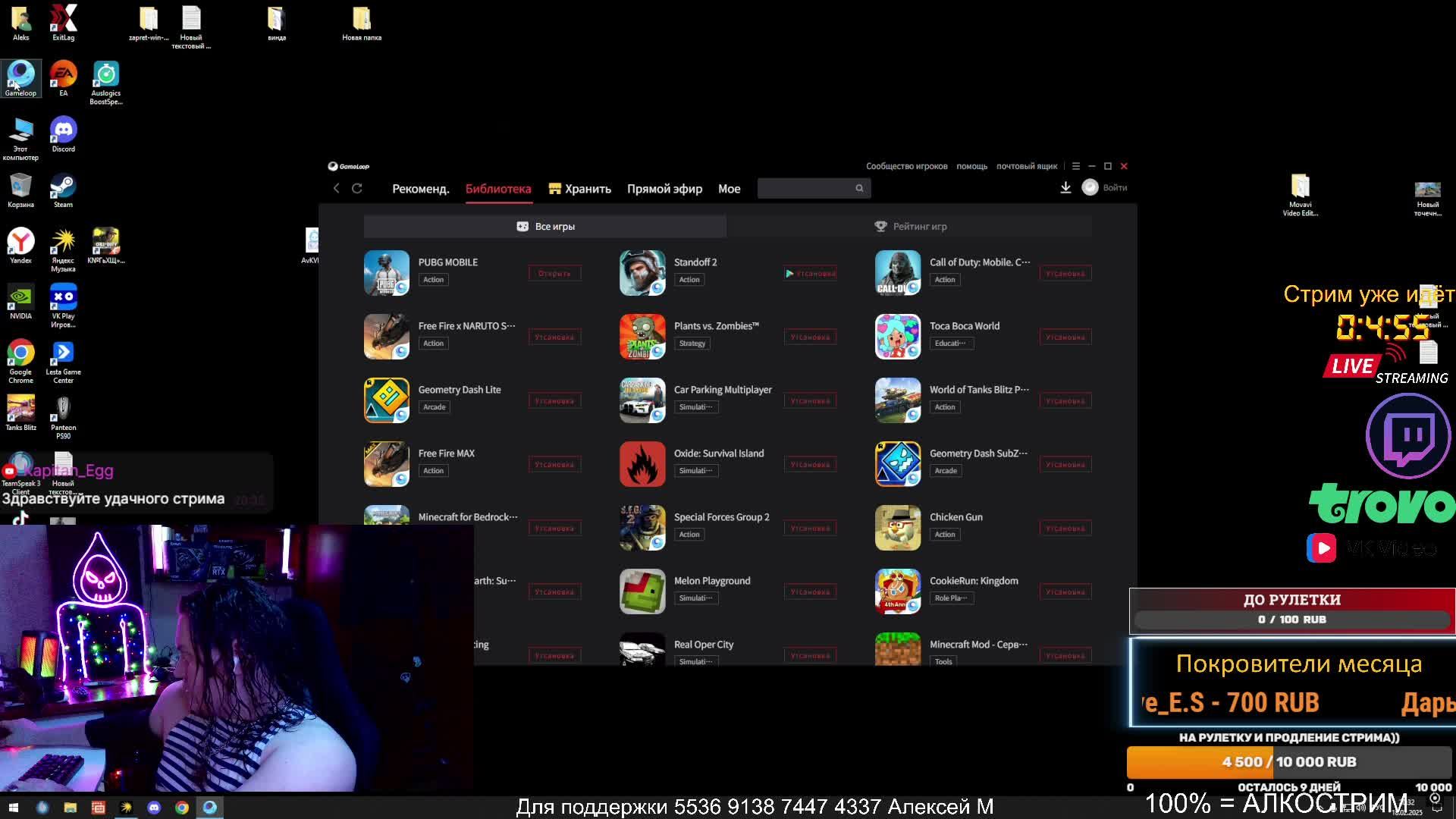This screenshot has height=819, width=1456.
Task: Click the GameLoop search input field
Action: tap(805, 188)
